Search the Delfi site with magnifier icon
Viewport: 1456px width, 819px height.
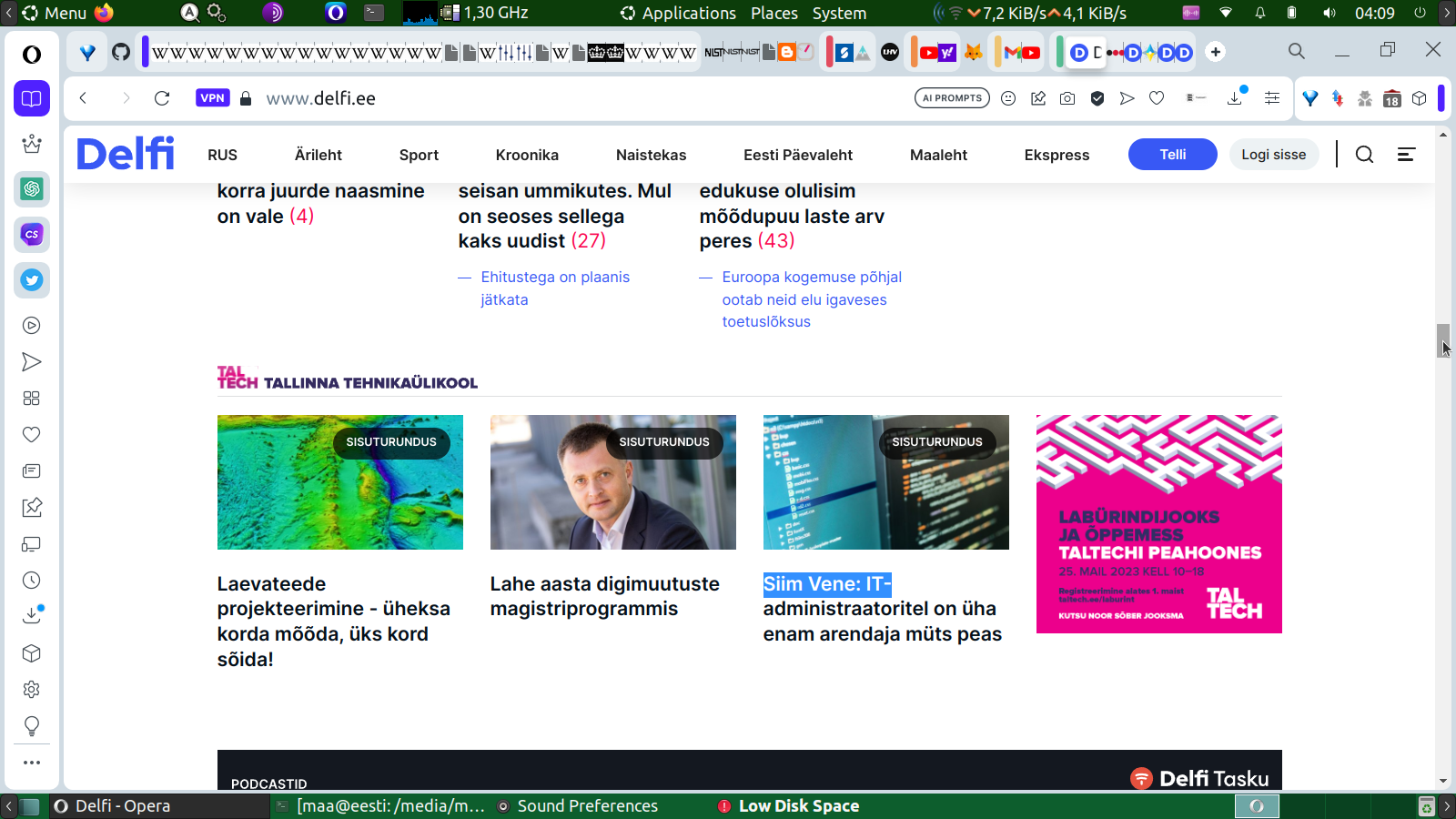1364,155
